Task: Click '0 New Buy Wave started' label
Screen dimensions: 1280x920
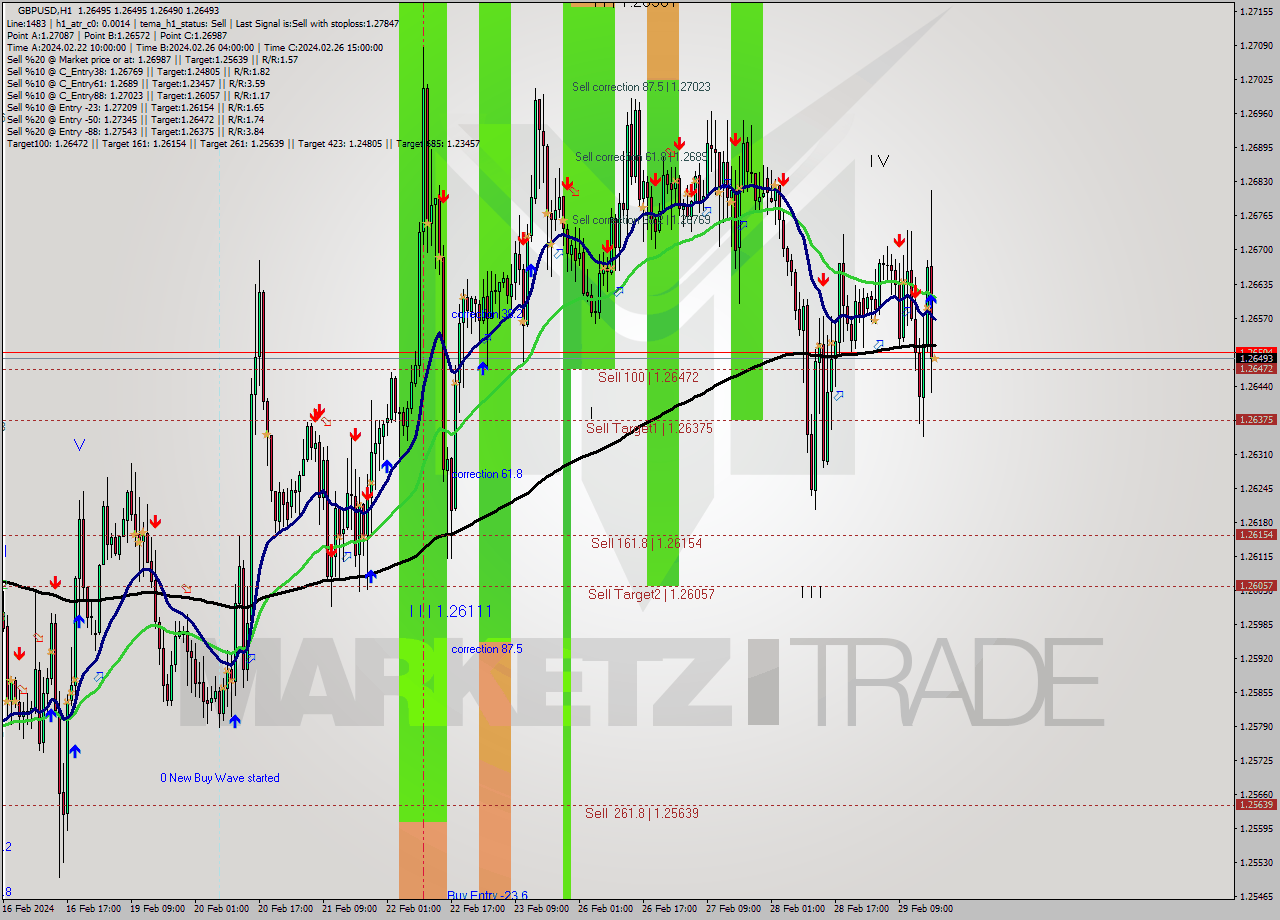Action: point(220,778)
